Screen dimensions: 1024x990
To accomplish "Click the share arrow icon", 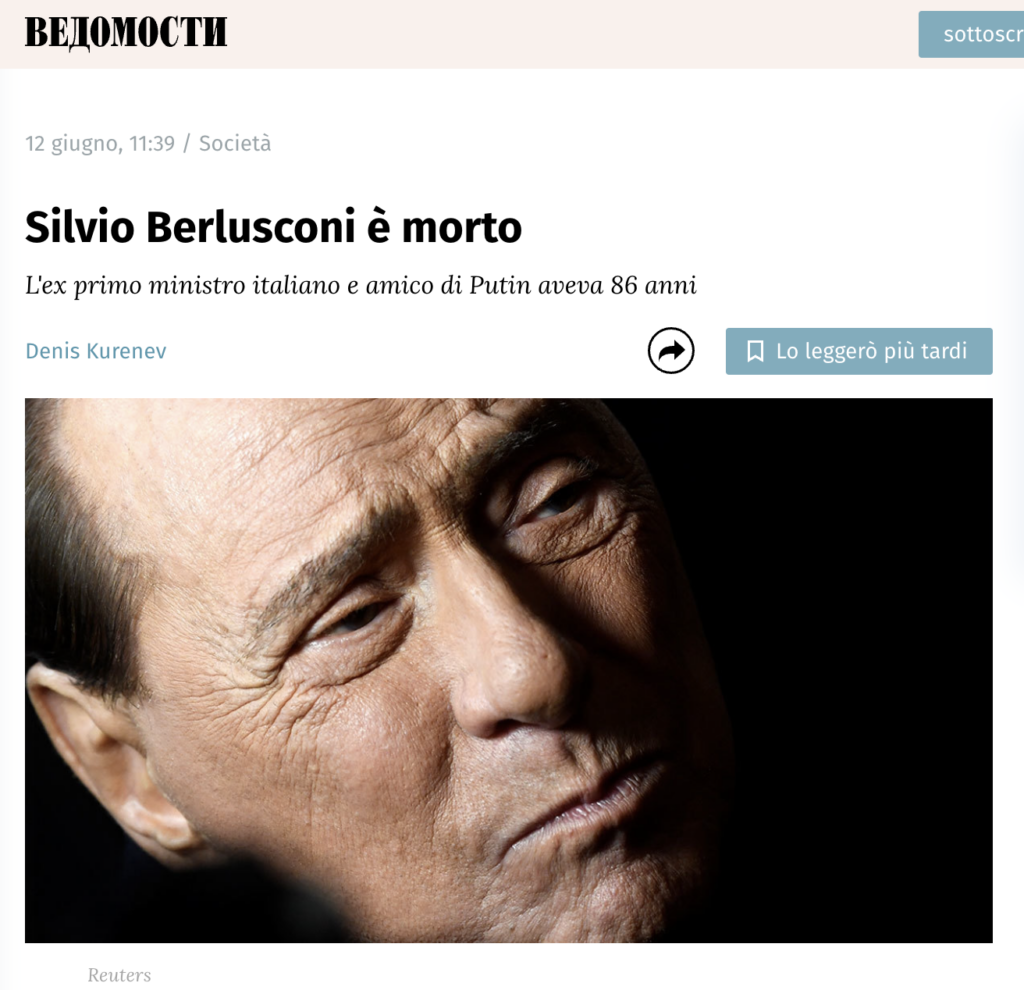I will [x=671, y=351].
